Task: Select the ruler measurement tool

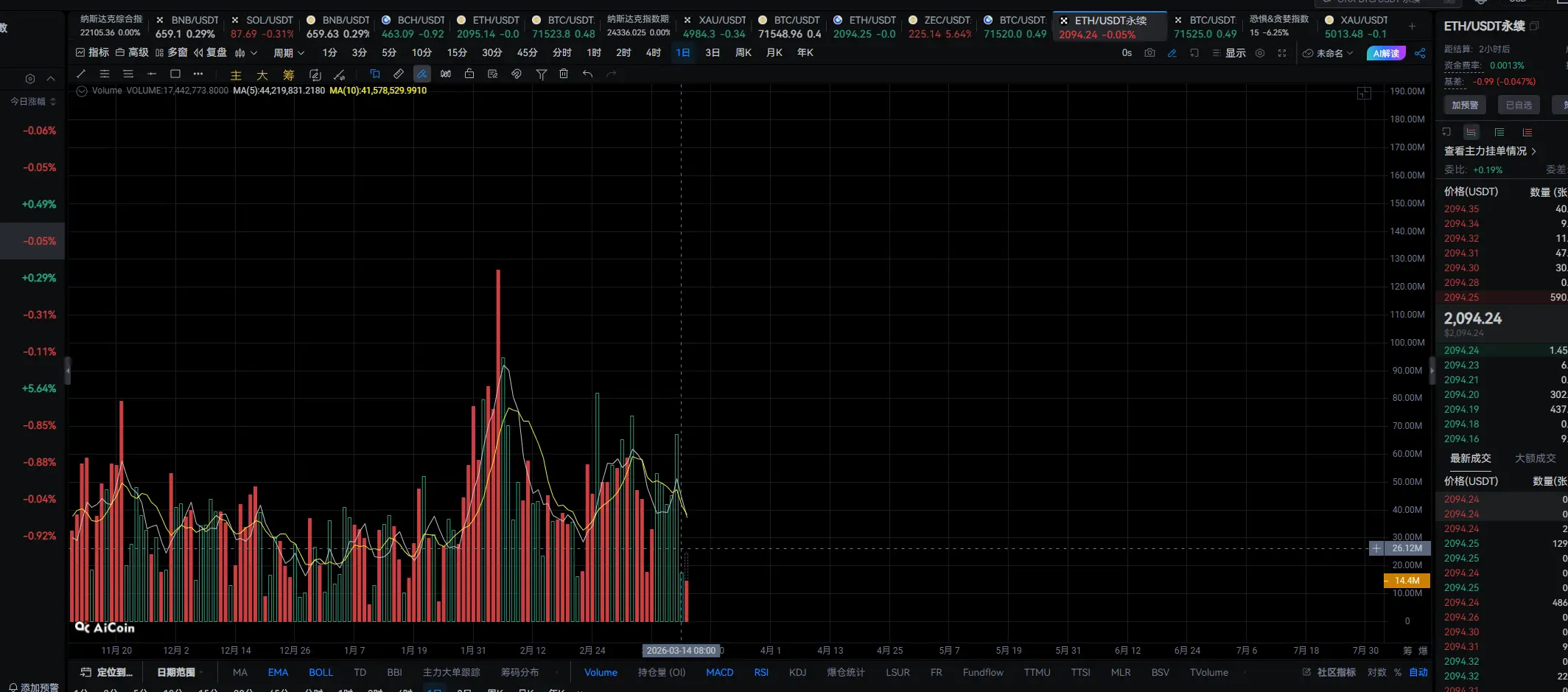Action: 399,74
